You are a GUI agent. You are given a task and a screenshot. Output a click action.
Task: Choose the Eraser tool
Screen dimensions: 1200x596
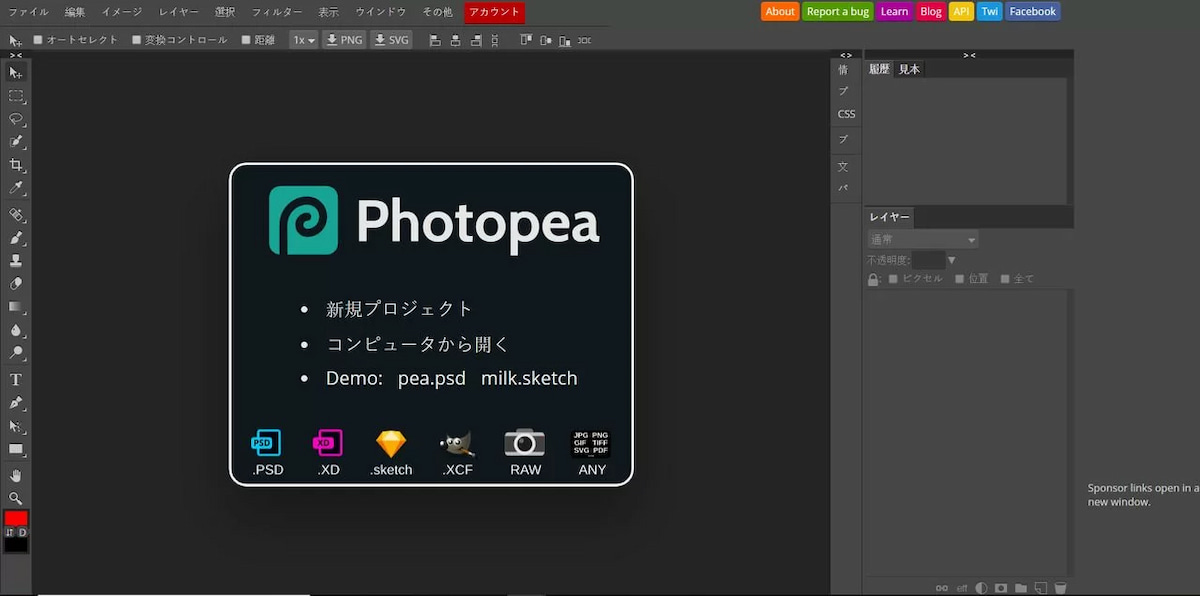coord(16,284)
